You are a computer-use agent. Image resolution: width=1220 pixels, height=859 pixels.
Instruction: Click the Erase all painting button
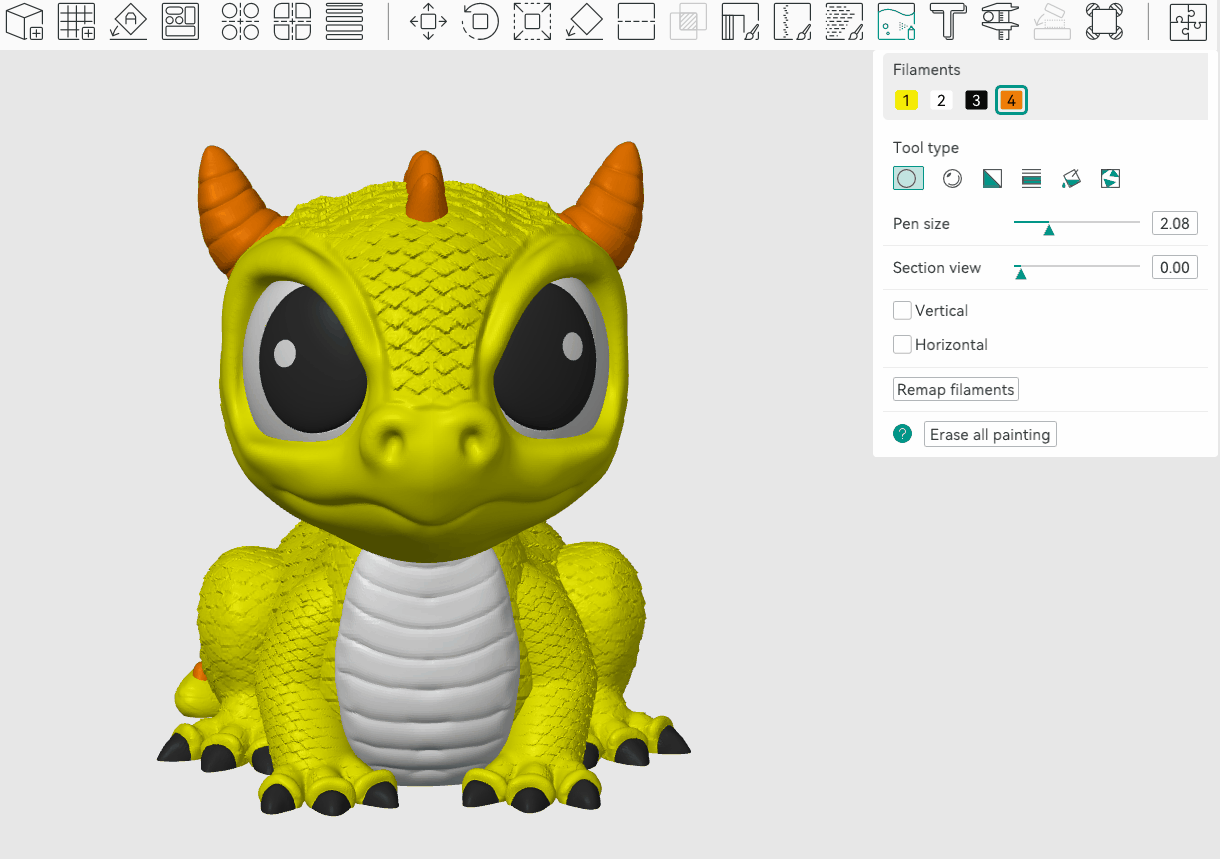[x=989, y=435]
